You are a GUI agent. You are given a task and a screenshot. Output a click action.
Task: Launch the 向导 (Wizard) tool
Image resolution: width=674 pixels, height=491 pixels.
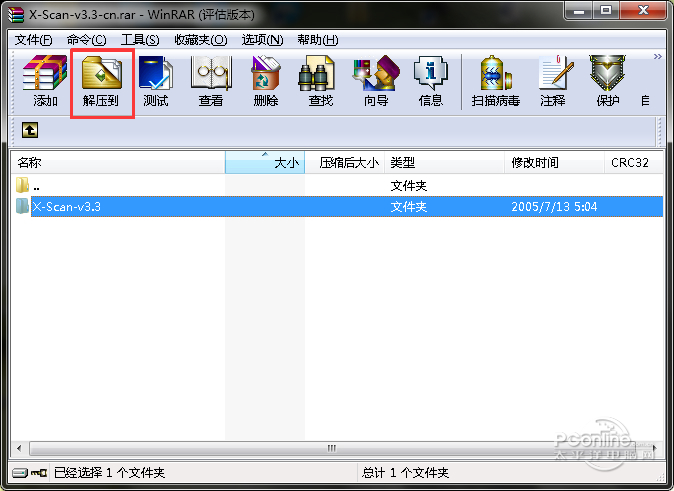click(x=376, y=82)
